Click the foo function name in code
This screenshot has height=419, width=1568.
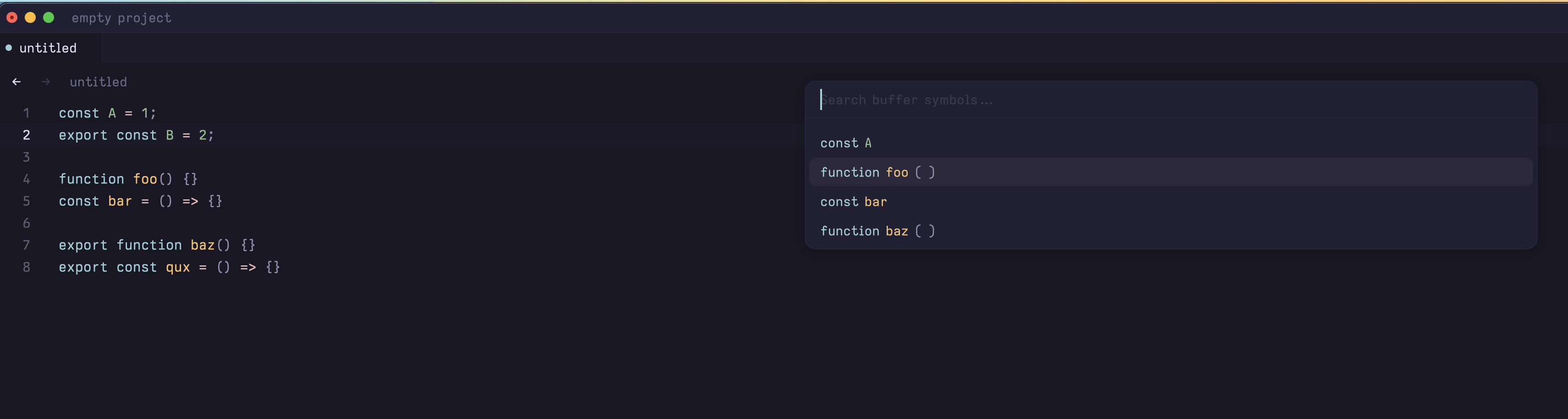tap(145, 179)
